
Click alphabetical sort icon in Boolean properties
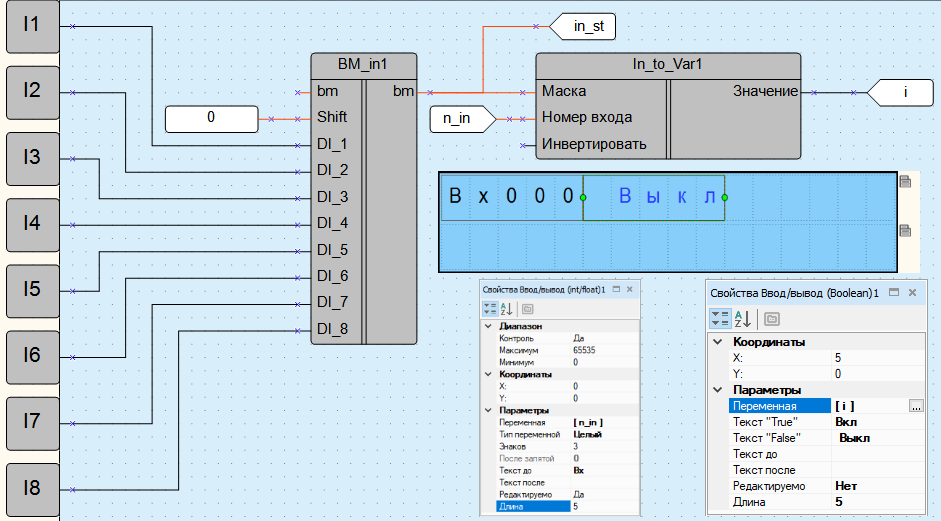pos(745,319)
